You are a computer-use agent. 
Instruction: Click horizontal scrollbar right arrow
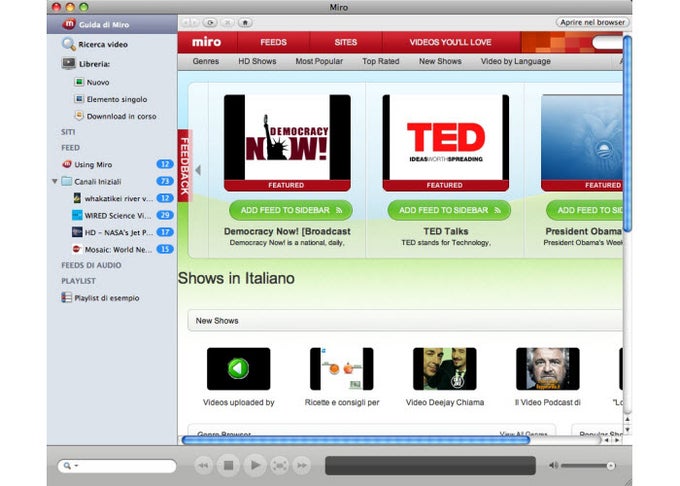click(617, 440)
